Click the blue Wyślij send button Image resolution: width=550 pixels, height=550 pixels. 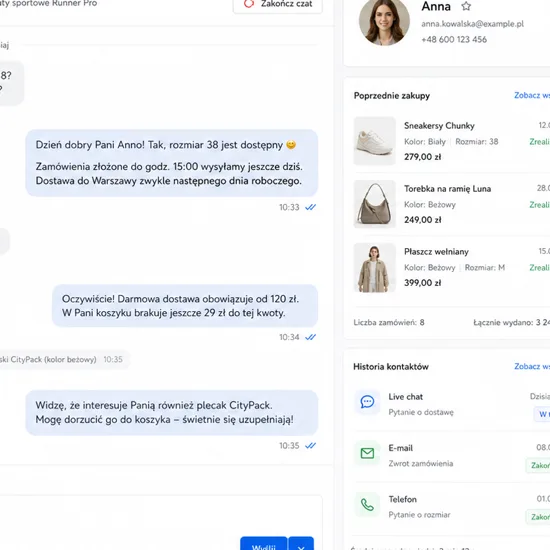[x=263, y=543]
